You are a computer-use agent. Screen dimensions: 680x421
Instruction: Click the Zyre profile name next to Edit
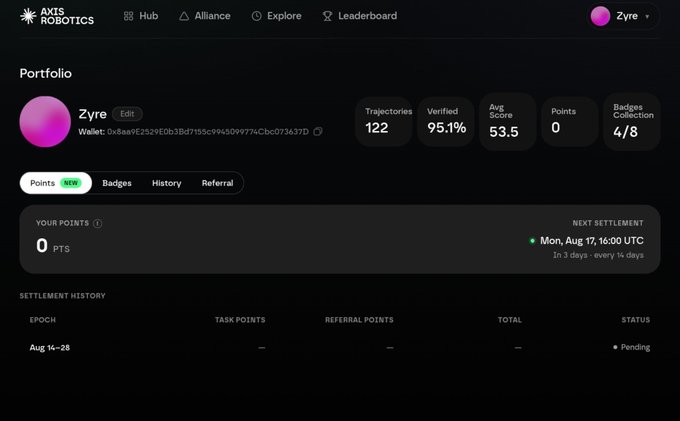coord(92,114)
